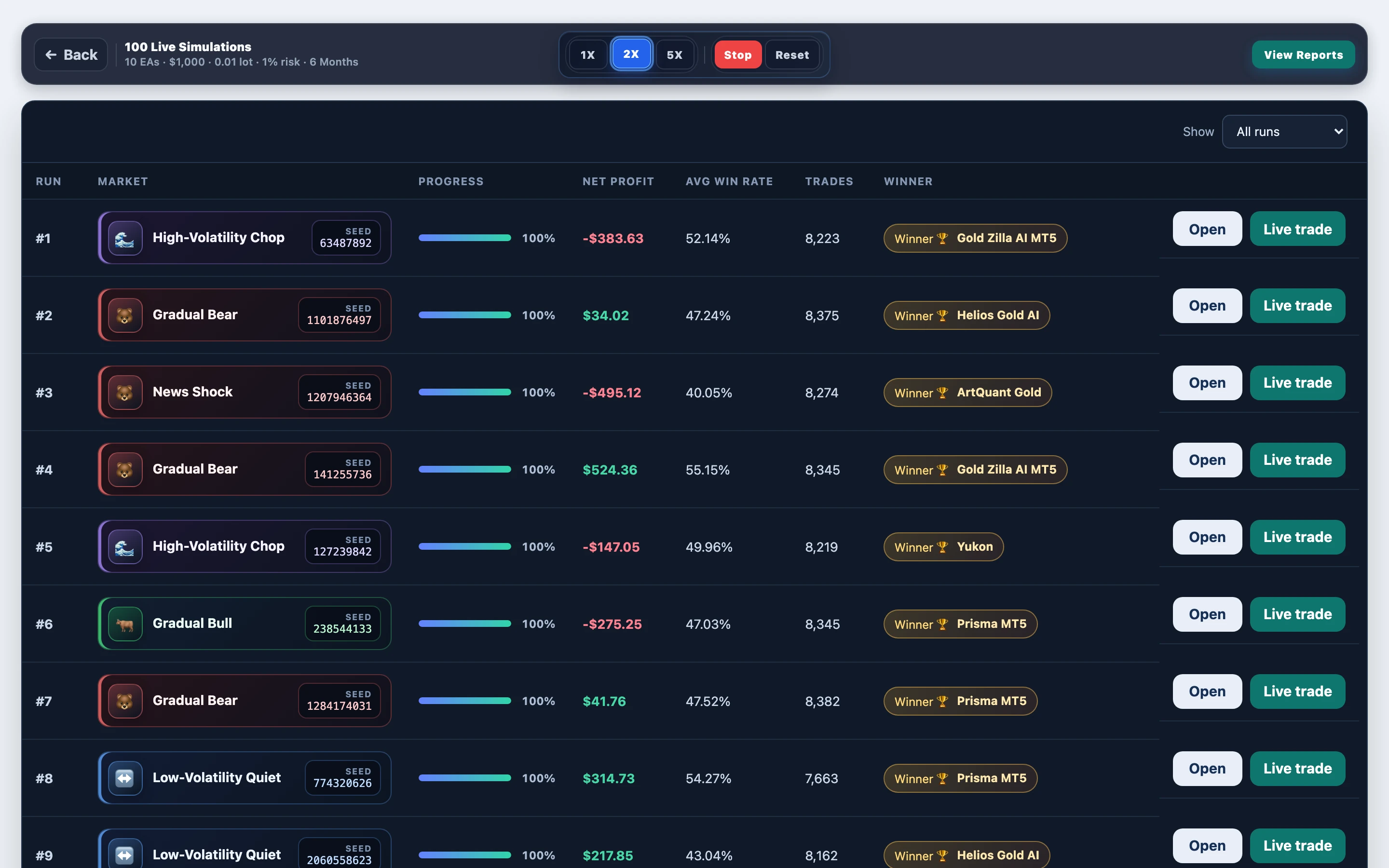Click the progress bar in run #1
The height and width of the screenshot is (868, 1389).
[x=465, y=238]
